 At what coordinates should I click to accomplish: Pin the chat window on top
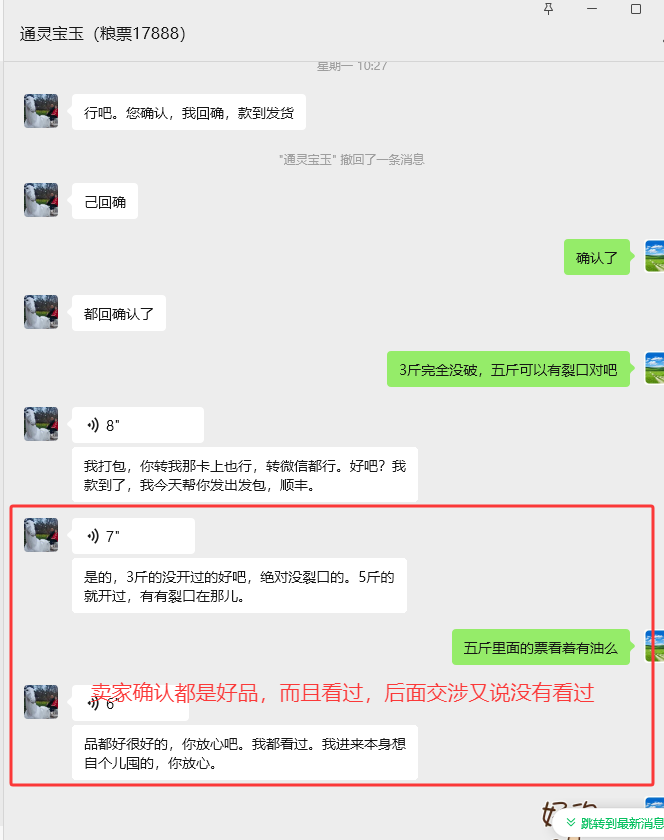(x=548, y=9)
